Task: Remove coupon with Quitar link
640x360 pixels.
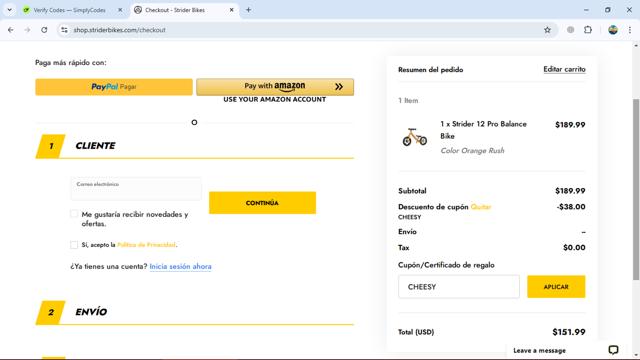Action: pyautogui.click(x=480, y=207)
